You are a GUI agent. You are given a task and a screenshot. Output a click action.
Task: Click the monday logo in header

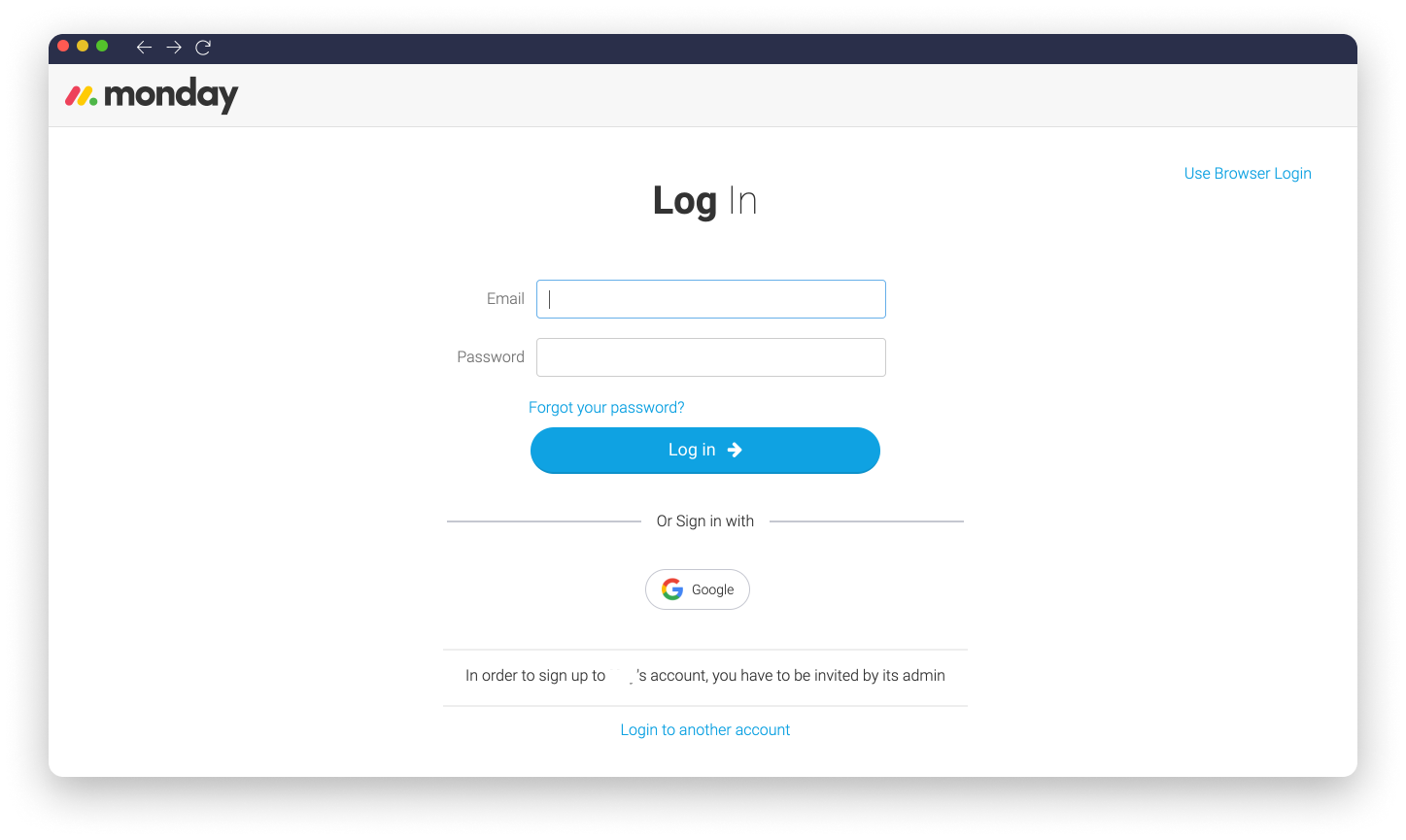152,95
